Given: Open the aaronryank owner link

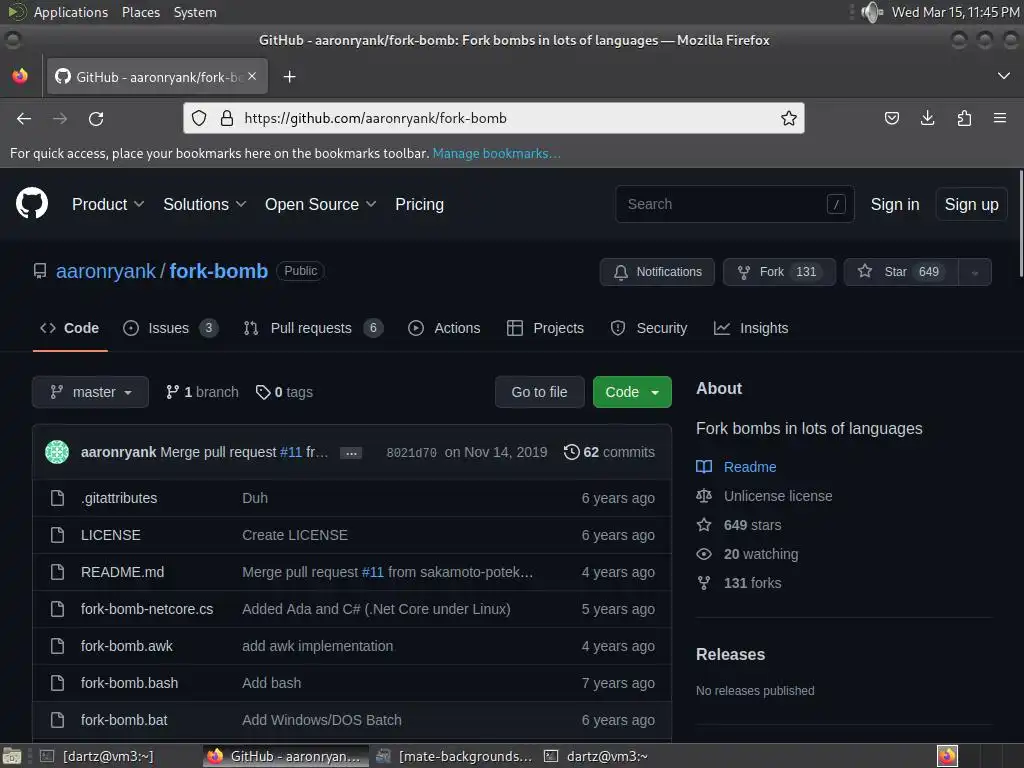Looking at the screenshot, I should pyautogui.click(x=106, y=271).
